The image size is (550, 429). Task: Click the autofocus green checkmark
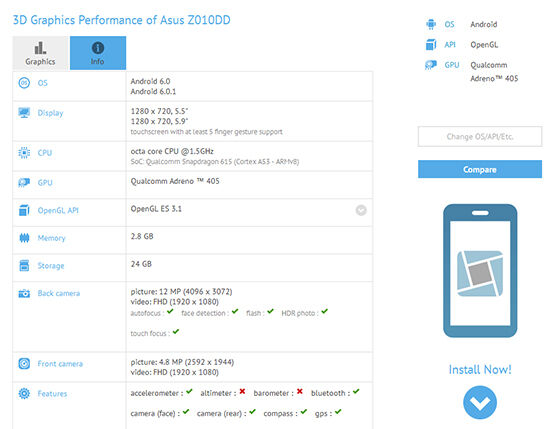click(x=170, y=311)
